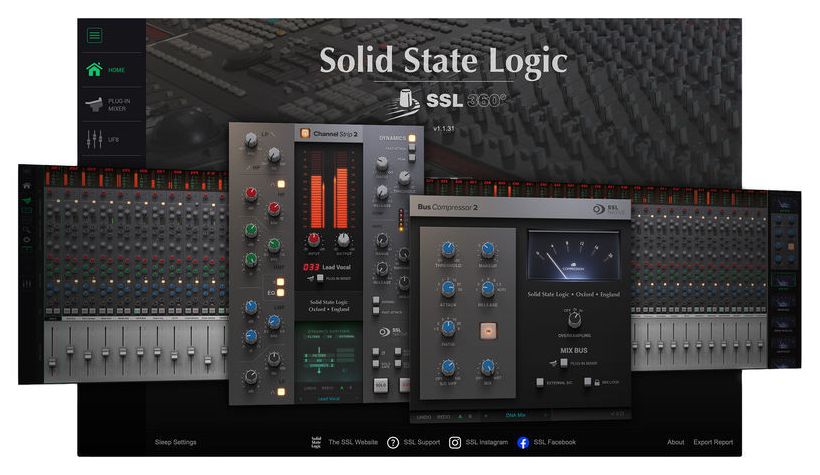
Task: Open the hamburger menu in SSL 360 sidebar
Action: (x=95, y=36)
